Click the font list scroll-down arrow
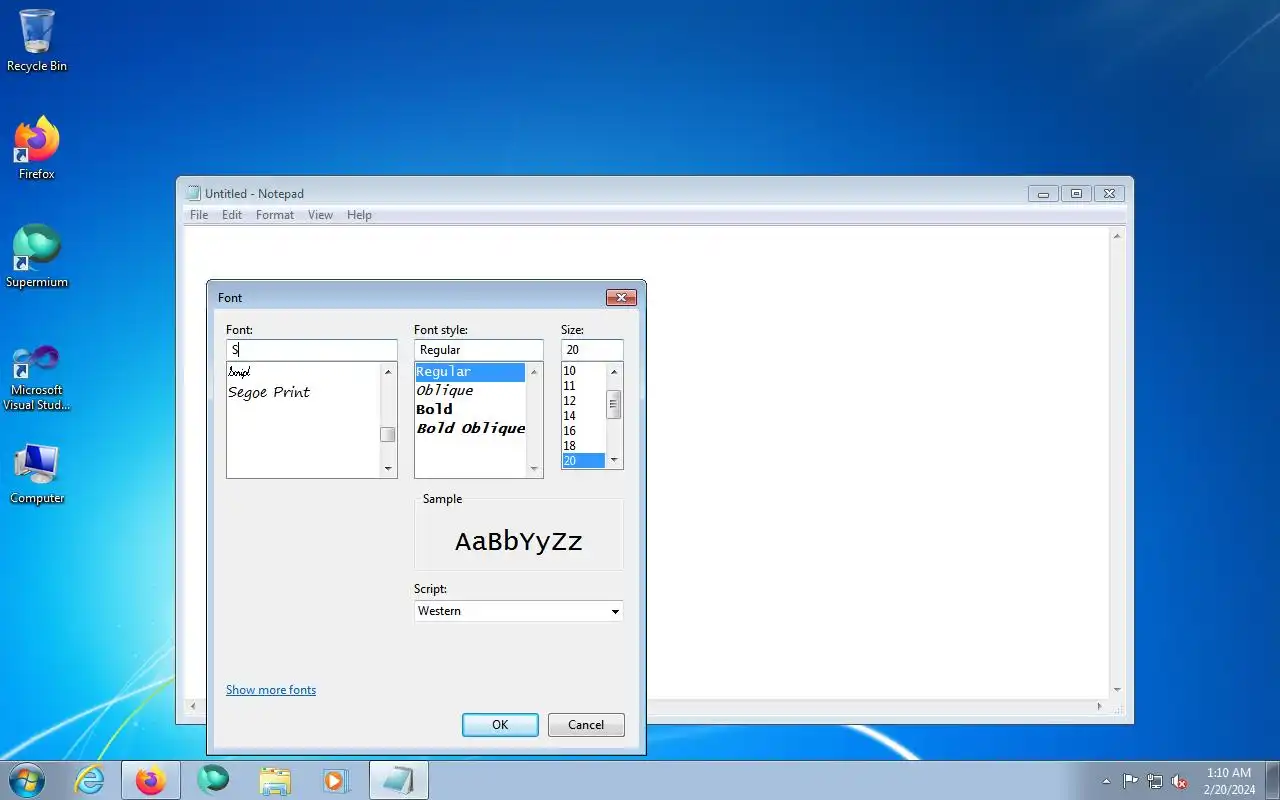 pyautogui.click(x=388, y=468)
